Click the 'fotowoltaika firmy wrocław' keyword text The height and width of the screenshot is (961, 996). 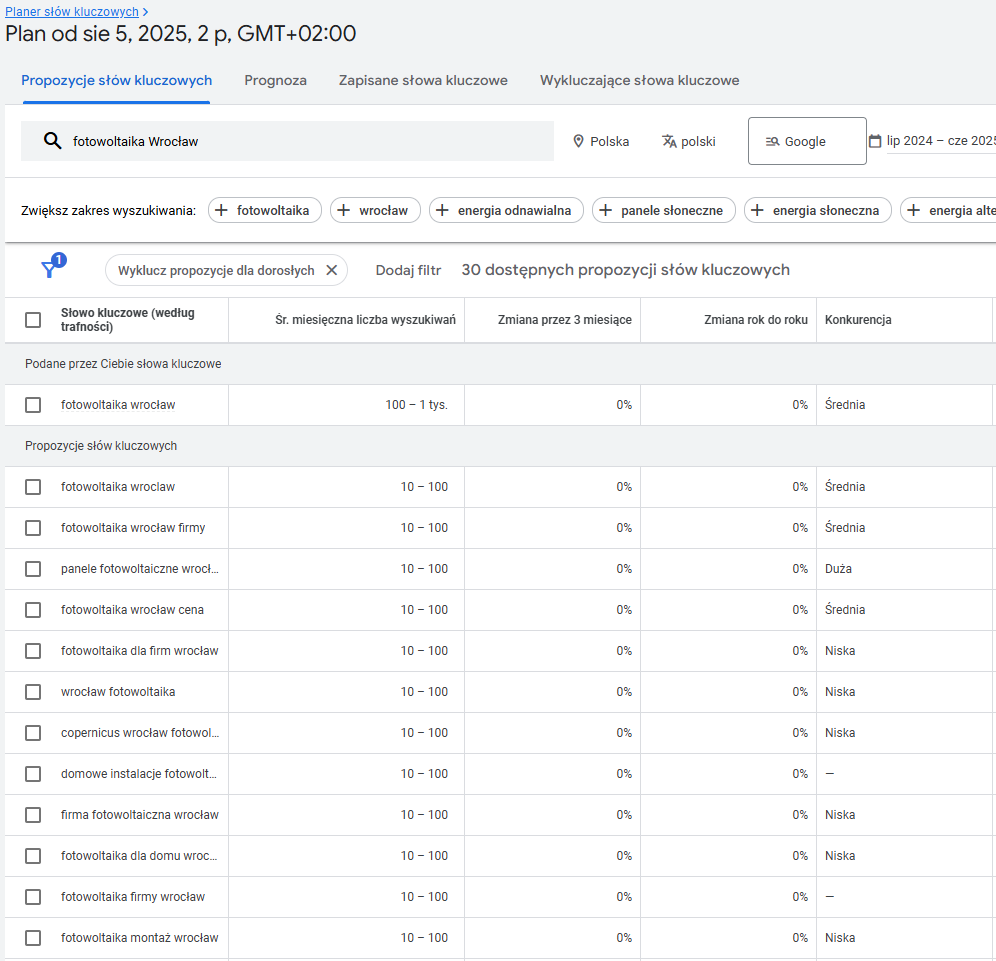[x=133, y=896]
